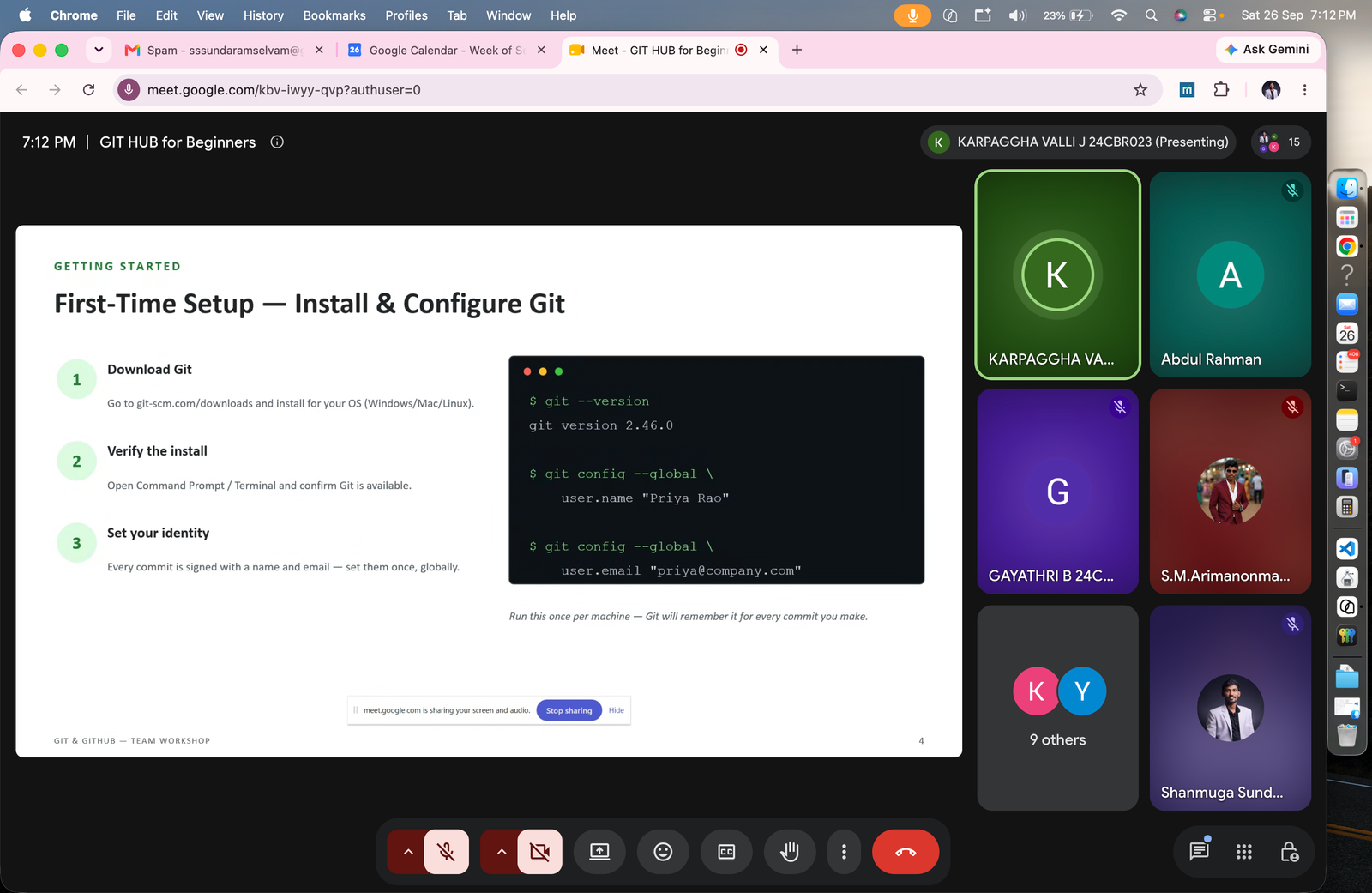Click microphone permission icon in address bar

(x=129, y=90)
